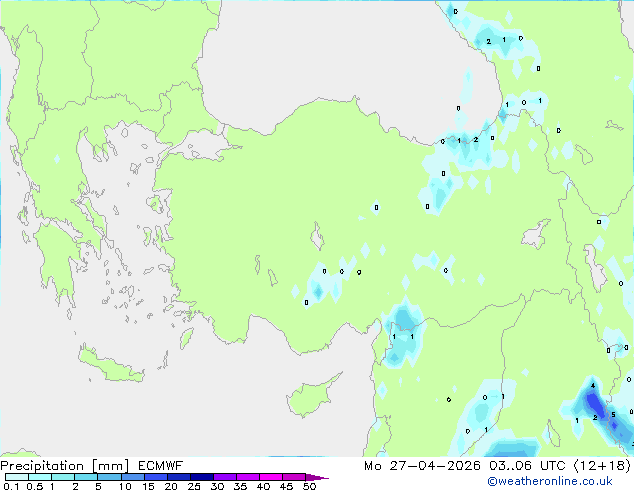The height and width of the screenshot is (490, 634).
Task: Select the 20–25 mm dark blue swatch
Action: pyautogui.click(x=179, y=477)
